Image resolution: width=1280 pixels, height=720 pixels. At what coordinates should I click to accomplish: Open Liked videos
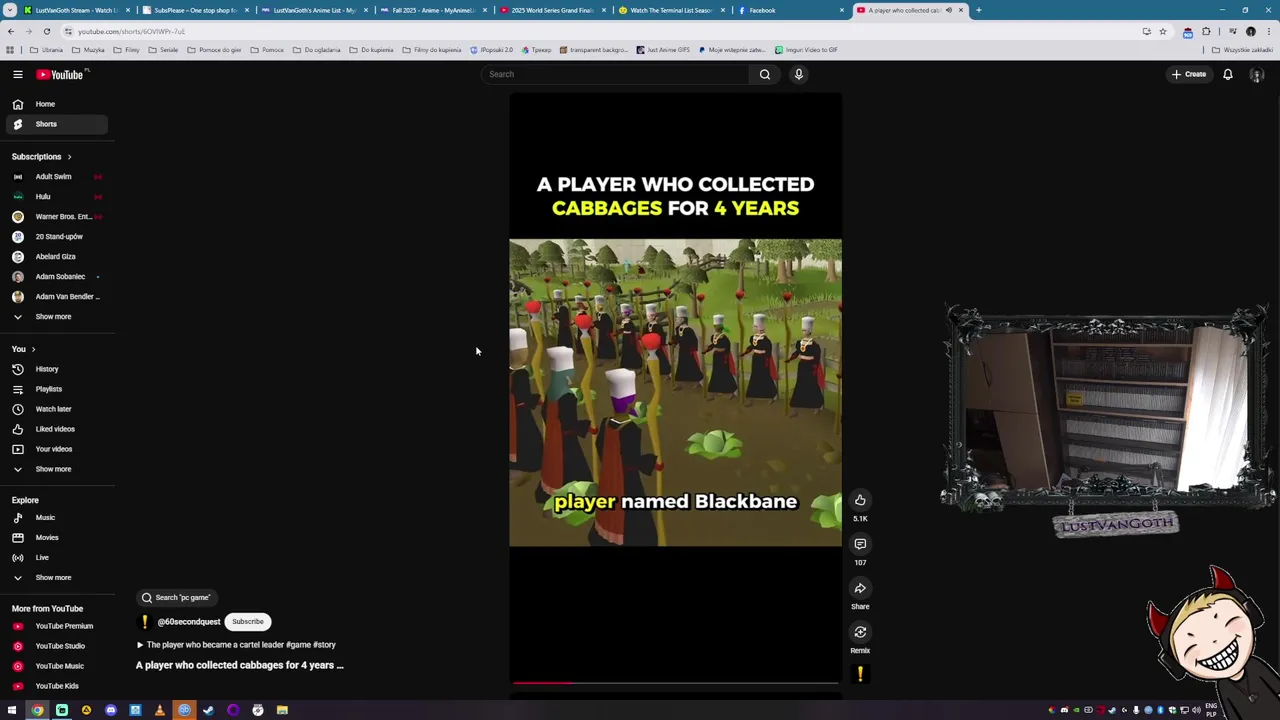tap(56, 429)
